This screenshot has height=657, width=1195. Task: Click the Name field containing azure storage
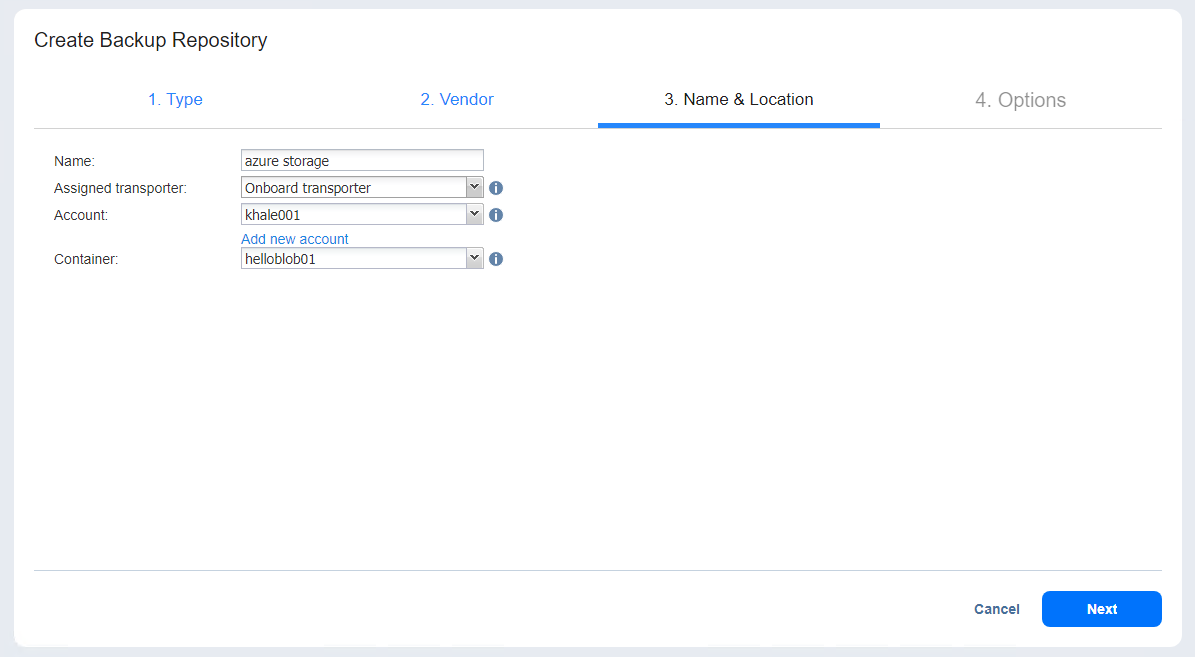362,161
